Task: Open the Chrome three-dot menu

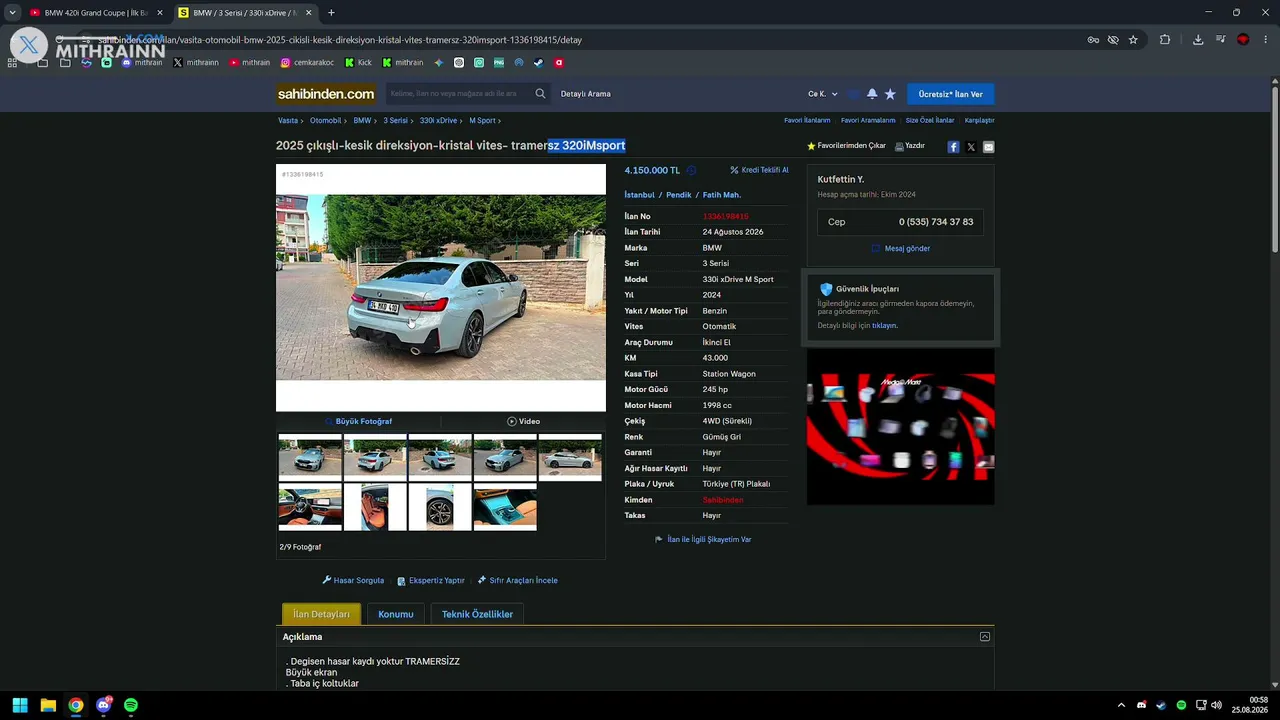Action: point(1266,40)
